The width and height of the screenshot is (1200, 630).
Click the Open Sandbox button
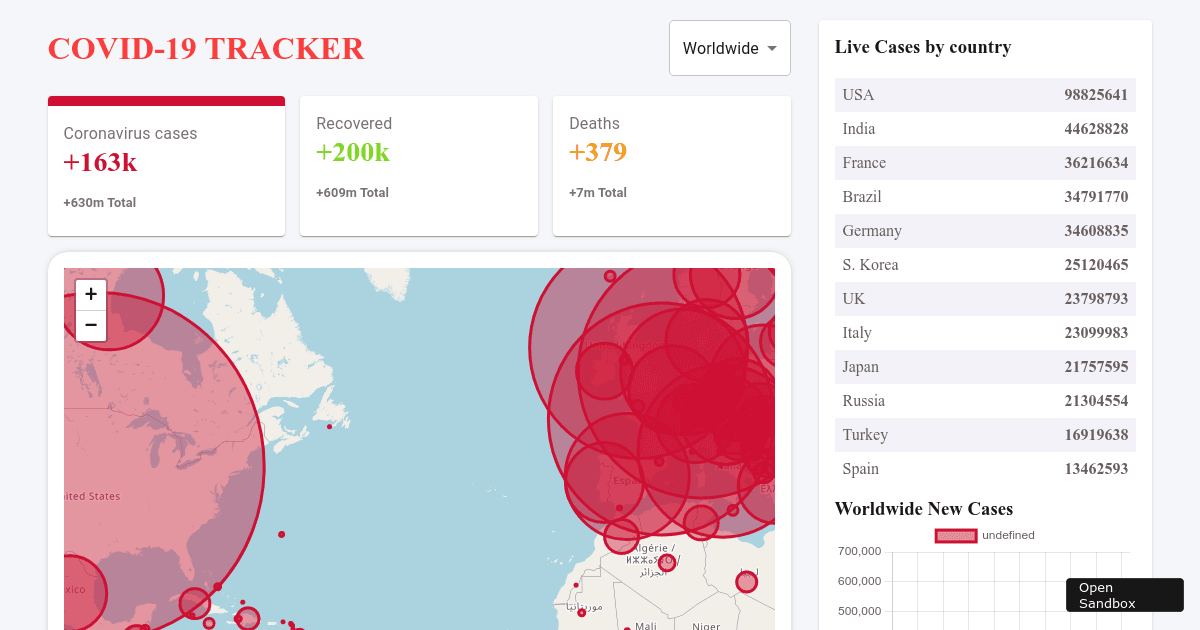pyautogui.click(x=1124, y=594)
